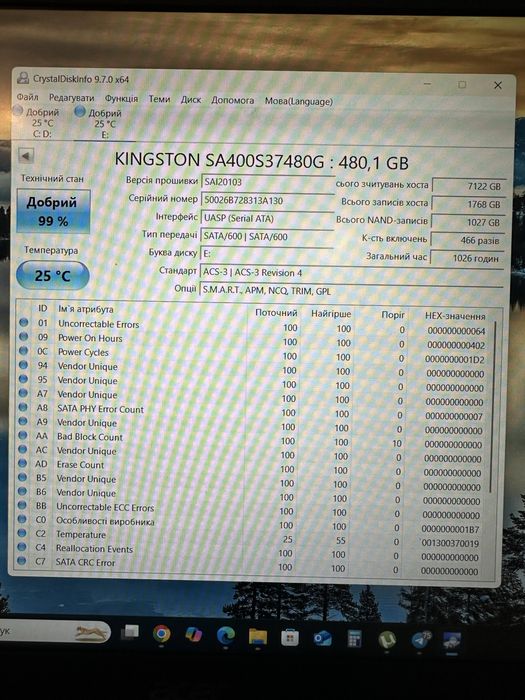The height and width of the screenshot is (700, 525).
Task: Click the power on count 466 разів
Action: pos(467,240)
